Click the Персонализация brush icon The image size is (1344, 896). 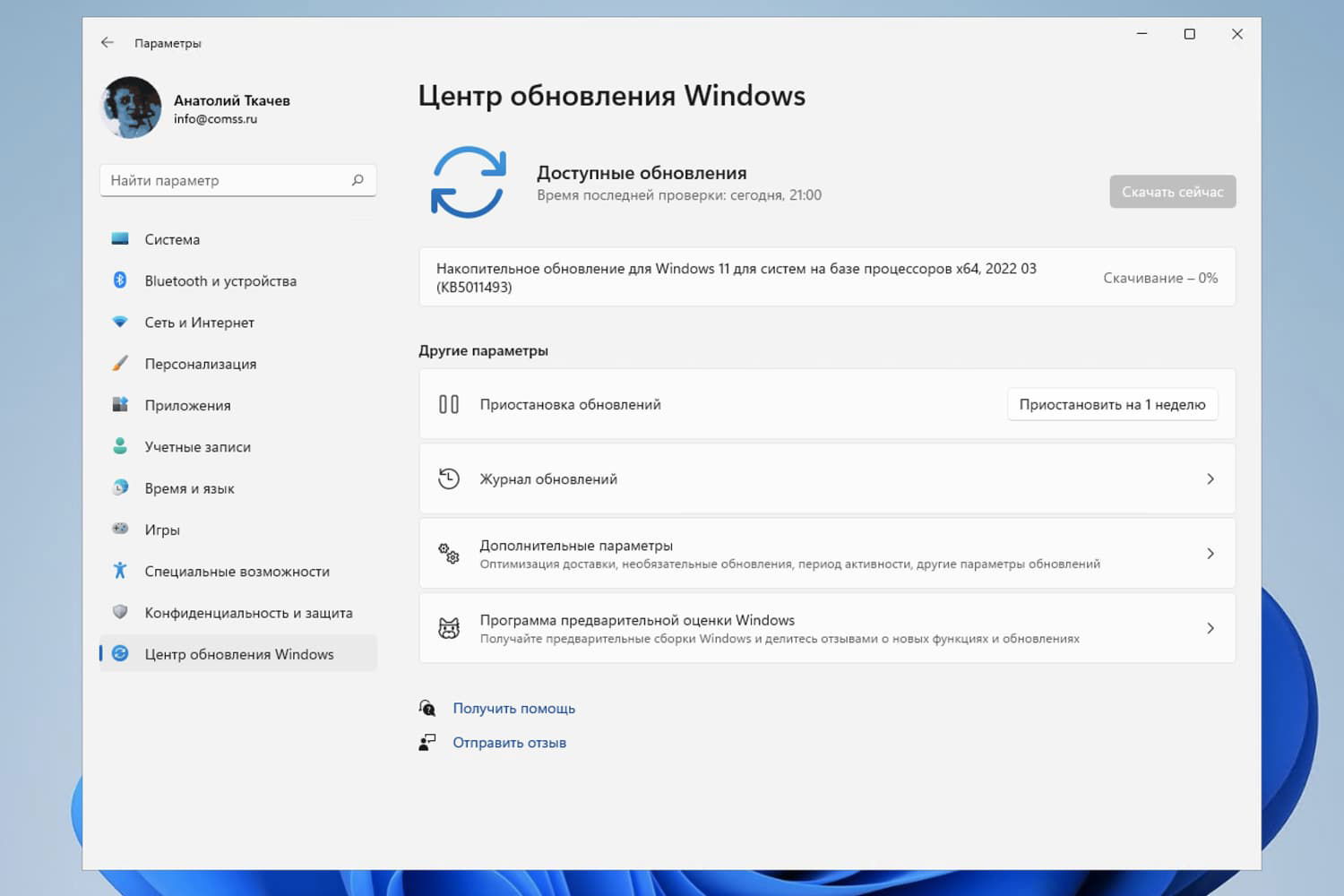pos(120,364)
